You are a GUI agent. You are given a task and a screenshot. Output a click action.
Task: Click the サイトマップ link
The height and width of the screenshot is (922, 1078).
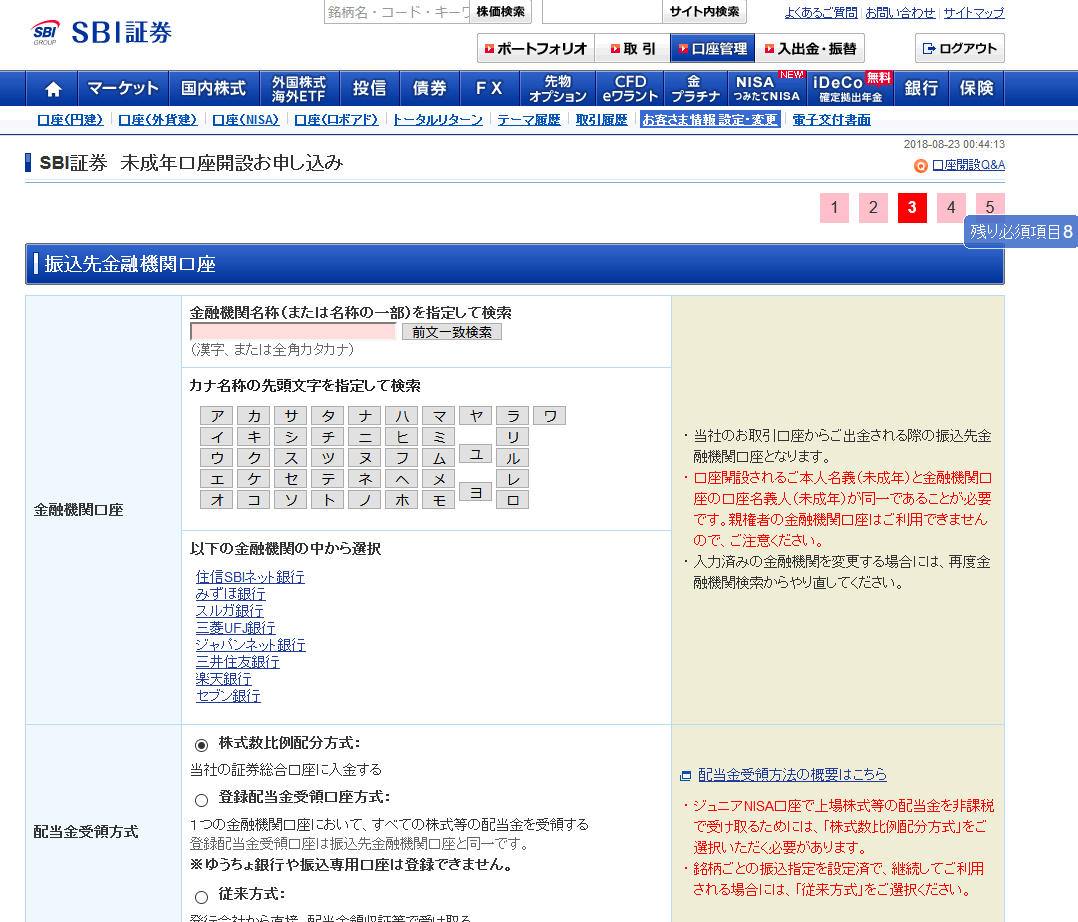tap(974, 12)
